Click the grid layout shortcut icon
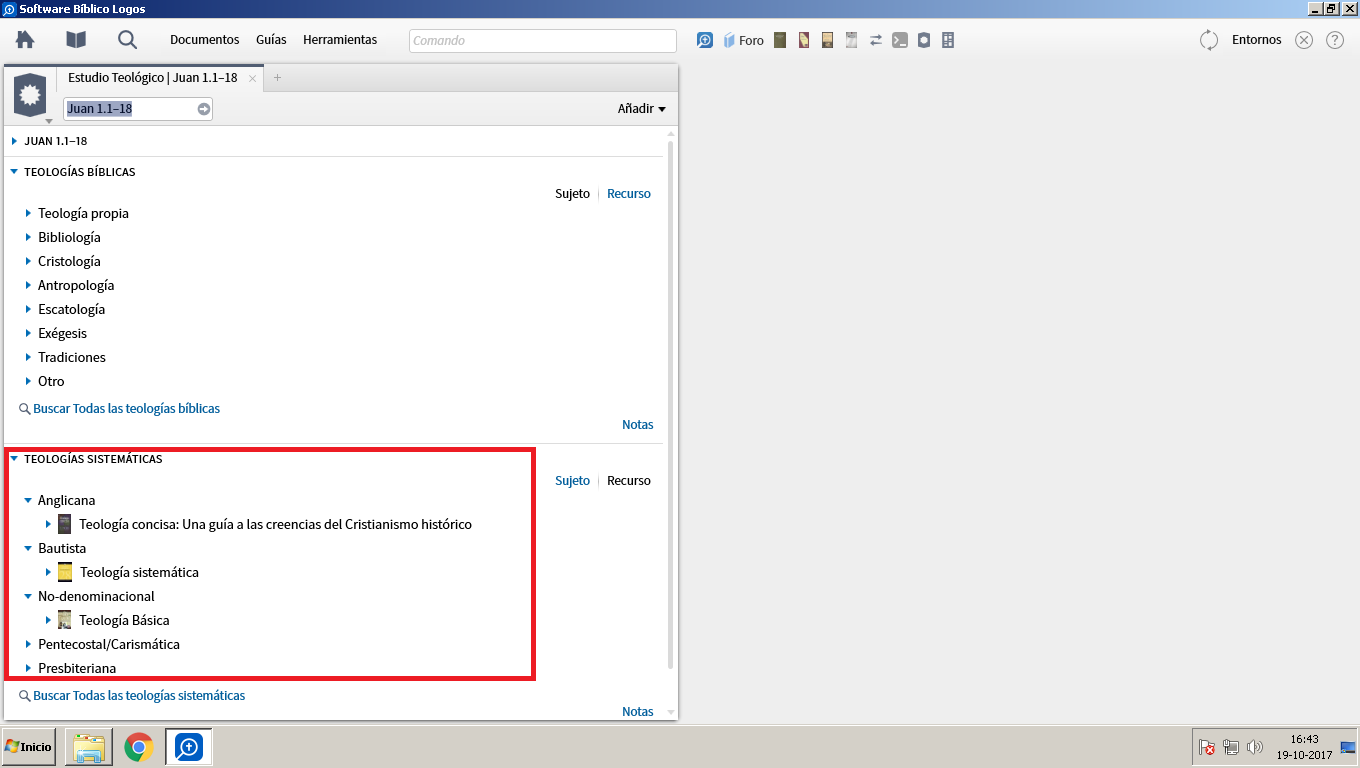The image size is (1360, 768). click(x=948, y=40)
